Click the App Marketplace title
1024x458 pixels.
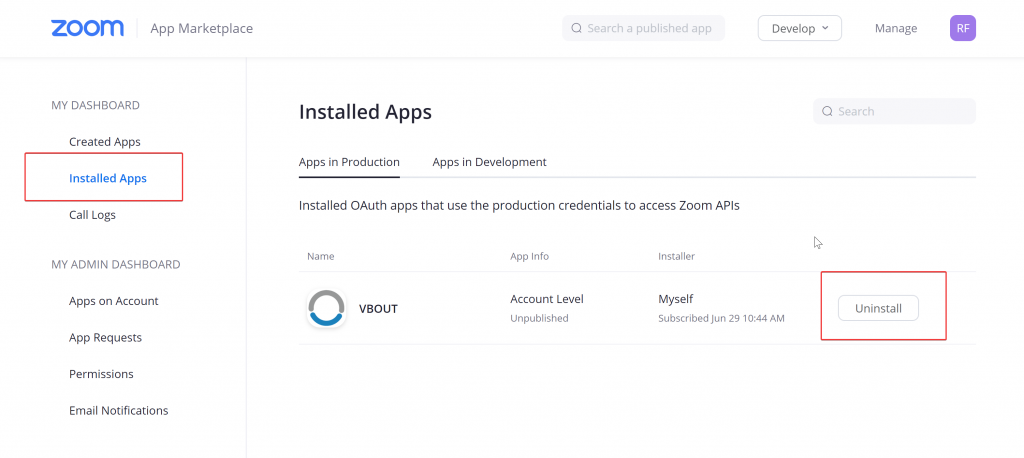tap(201, 29)
